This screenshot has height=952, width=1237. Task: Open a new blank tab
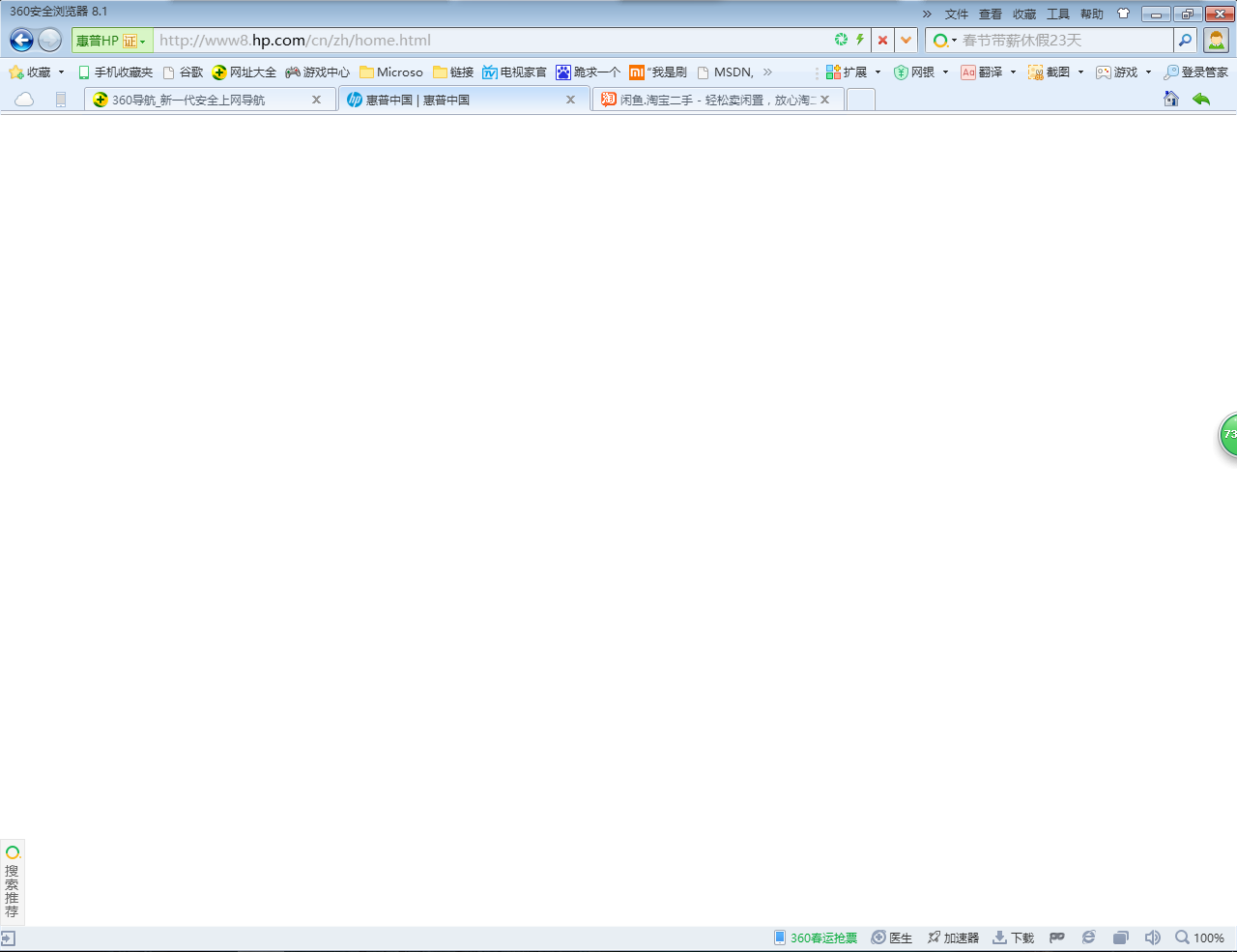pyautogui.click(x=860, y=100)
